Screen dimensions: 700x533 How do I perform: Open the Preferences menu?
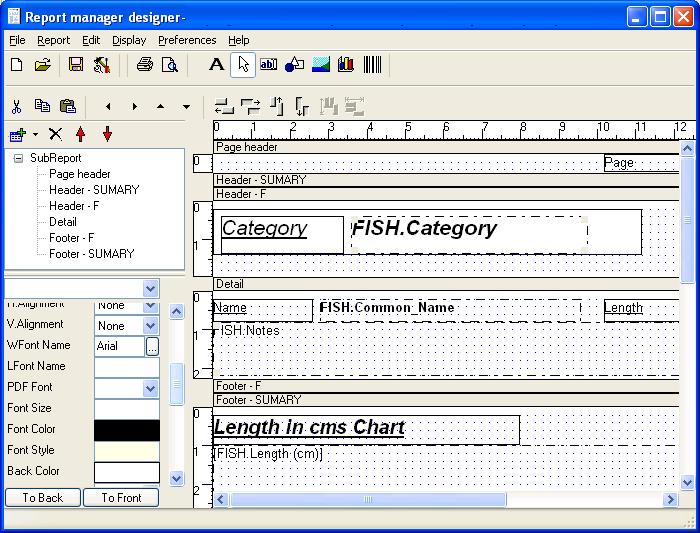tap(187, 40)
